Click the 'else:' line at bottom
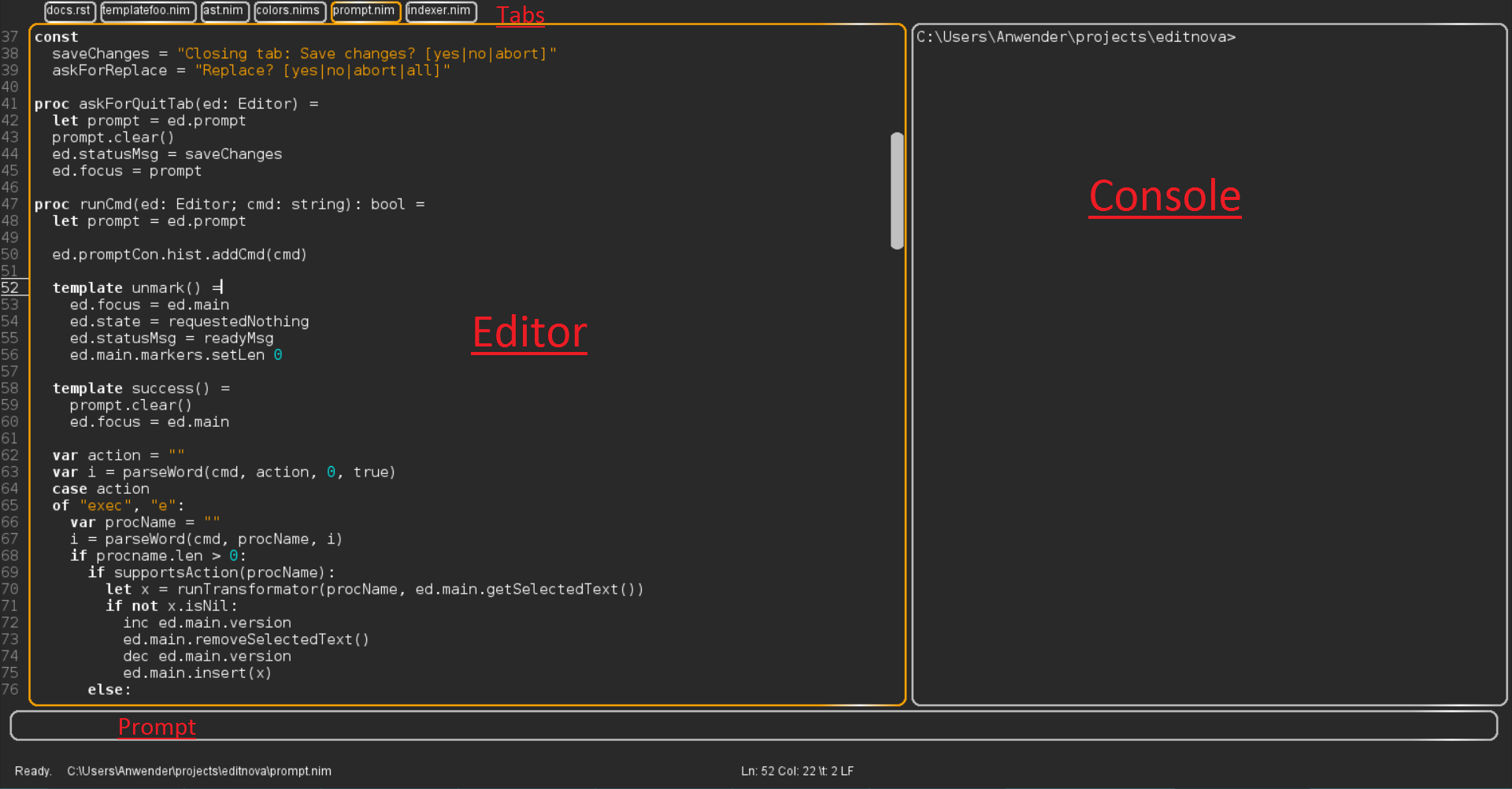1512x789 pixels. 109,689
